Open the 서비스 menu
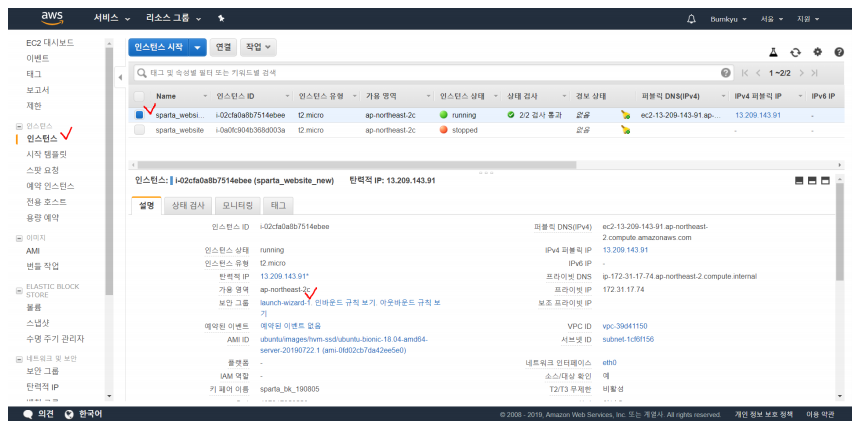The image size is (859, 426). click(x=112, y=18)
